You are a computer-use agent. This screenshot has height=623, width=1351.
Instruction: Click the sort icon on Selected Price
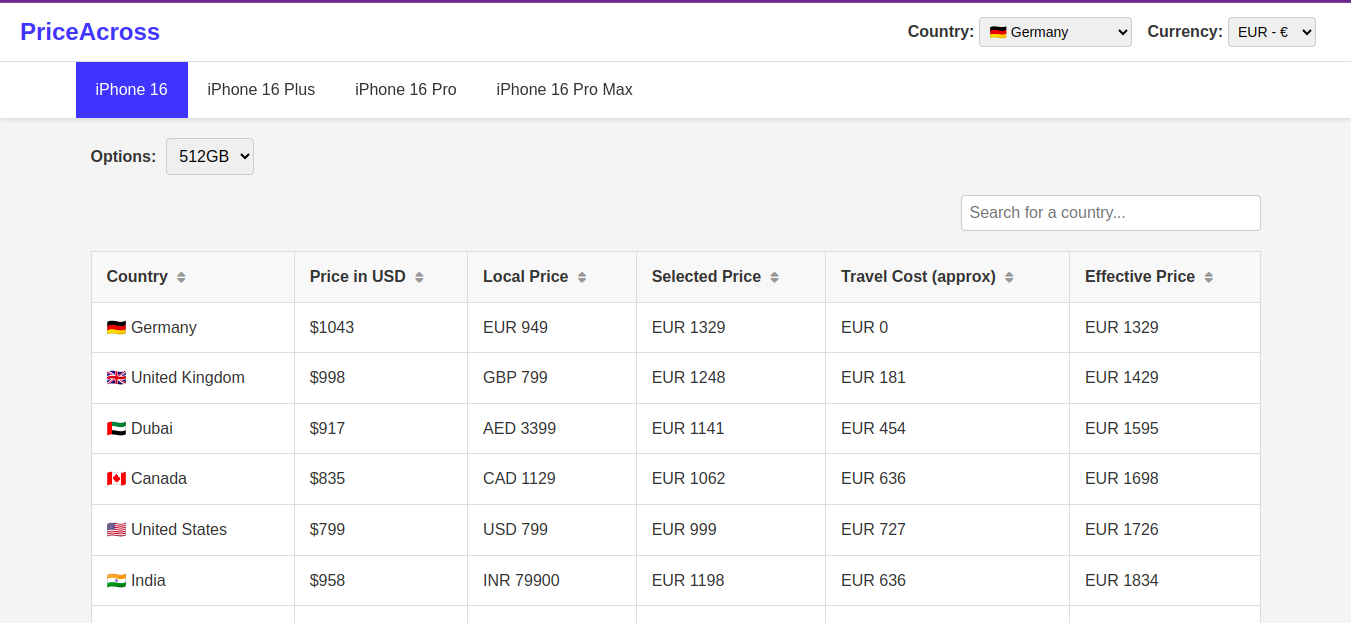tap(774, 277)
